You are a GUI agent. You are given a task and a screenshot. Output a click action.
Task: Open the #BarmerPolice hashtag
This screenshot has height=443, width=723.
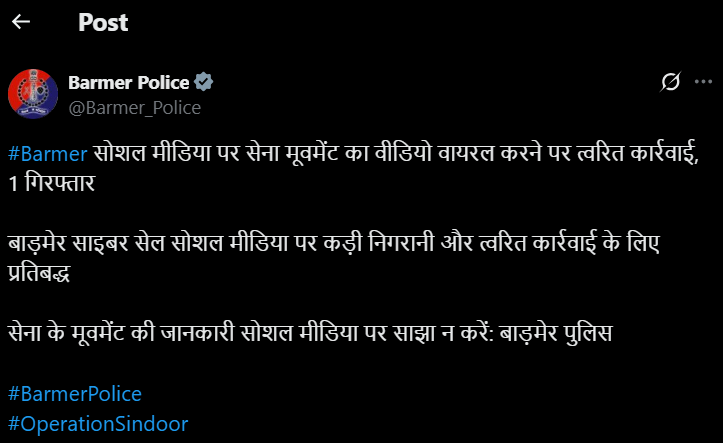(x=74, y=393)
